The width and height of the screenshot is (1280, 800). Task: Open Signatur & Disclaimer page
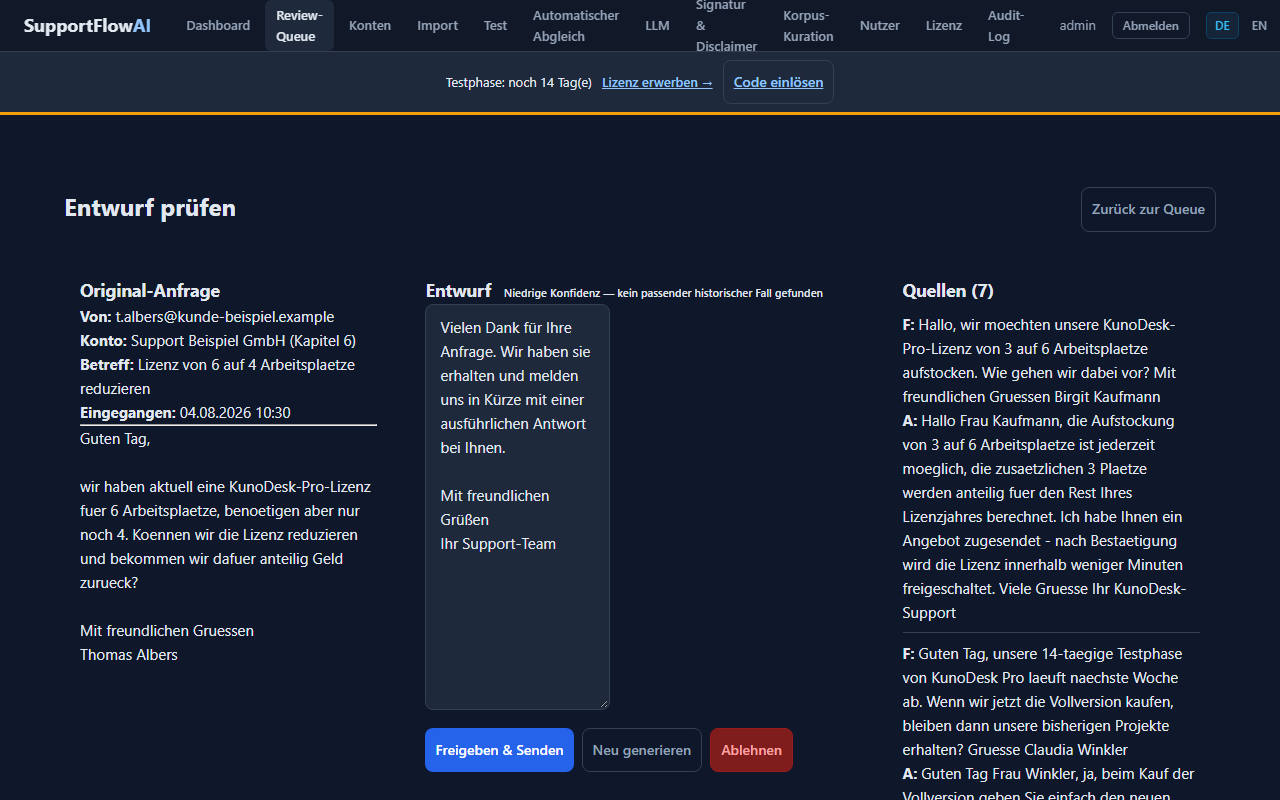point(726,26)
